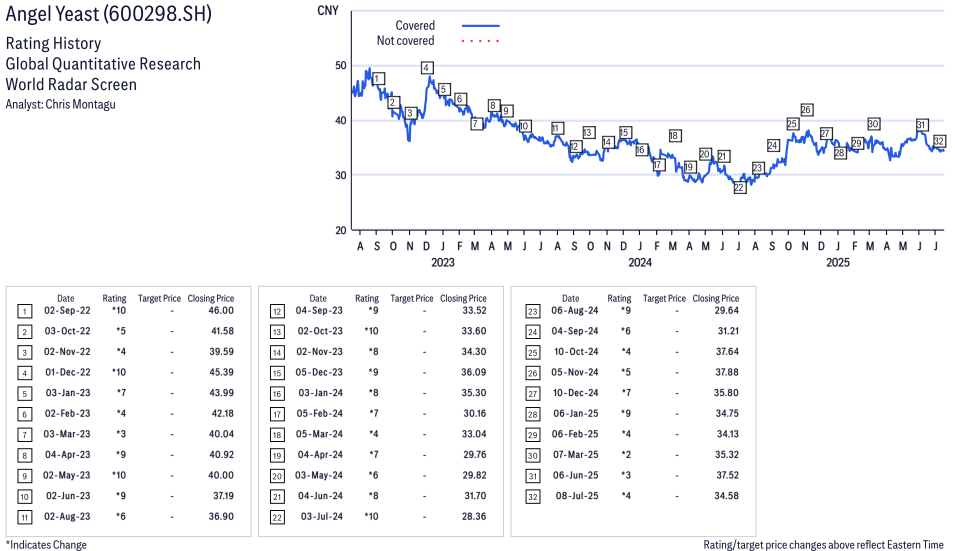Click the date 05-Mar-24 in the table
This screenshot has height=551, width=955.
point(319,434)
